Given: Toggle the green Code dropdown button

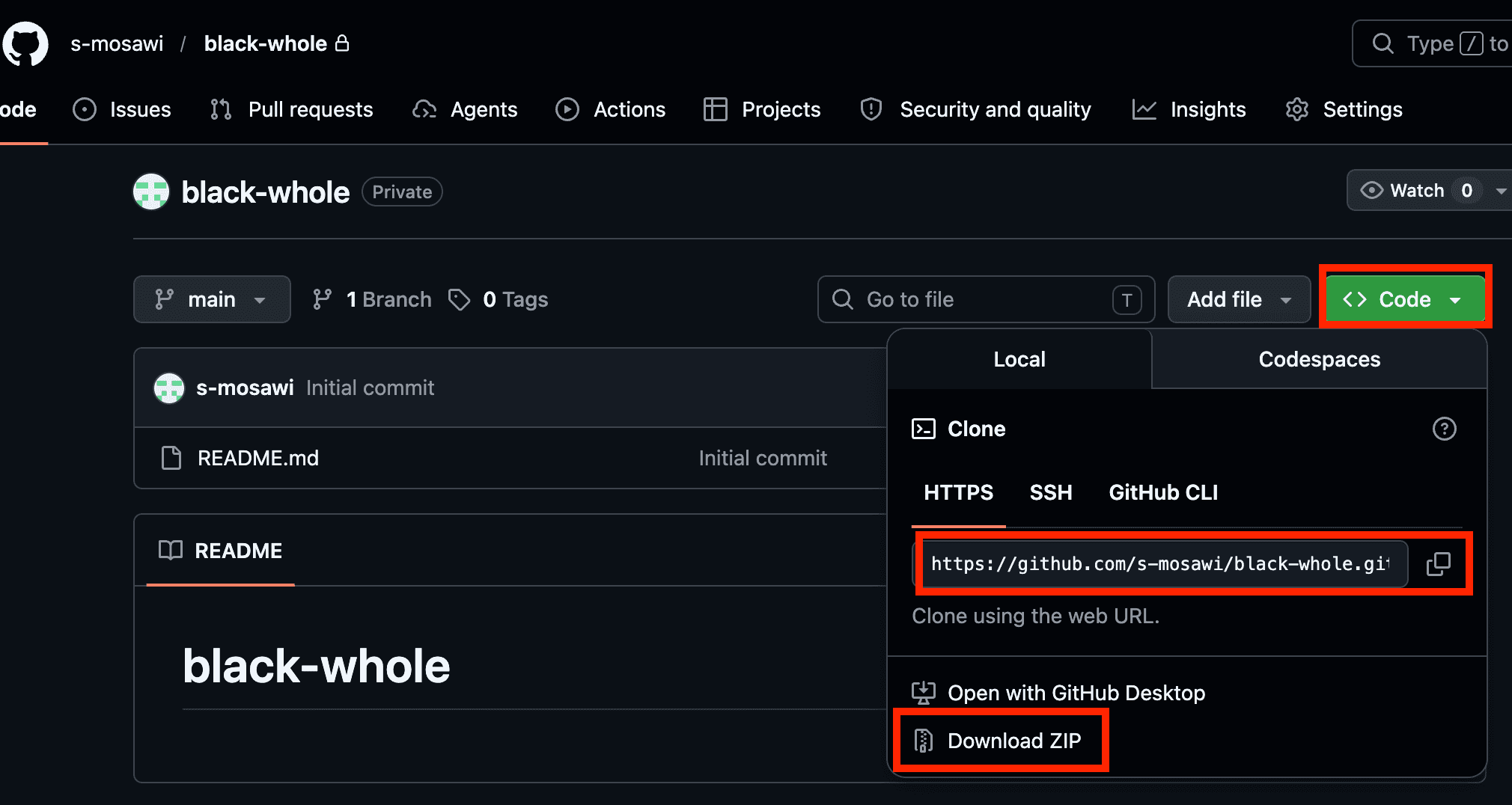Looking at the screenshot, I should point(1405,299).
